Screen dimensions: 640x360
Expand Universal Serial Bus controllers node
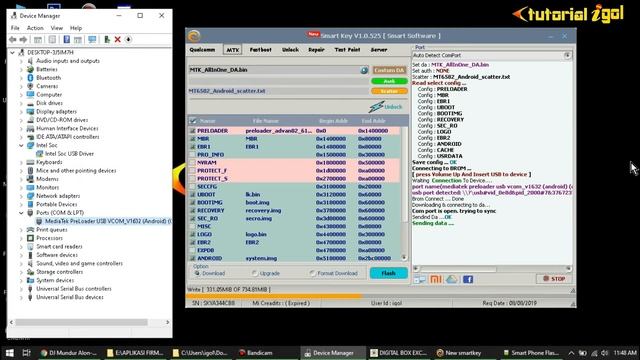tap(21, 289)
